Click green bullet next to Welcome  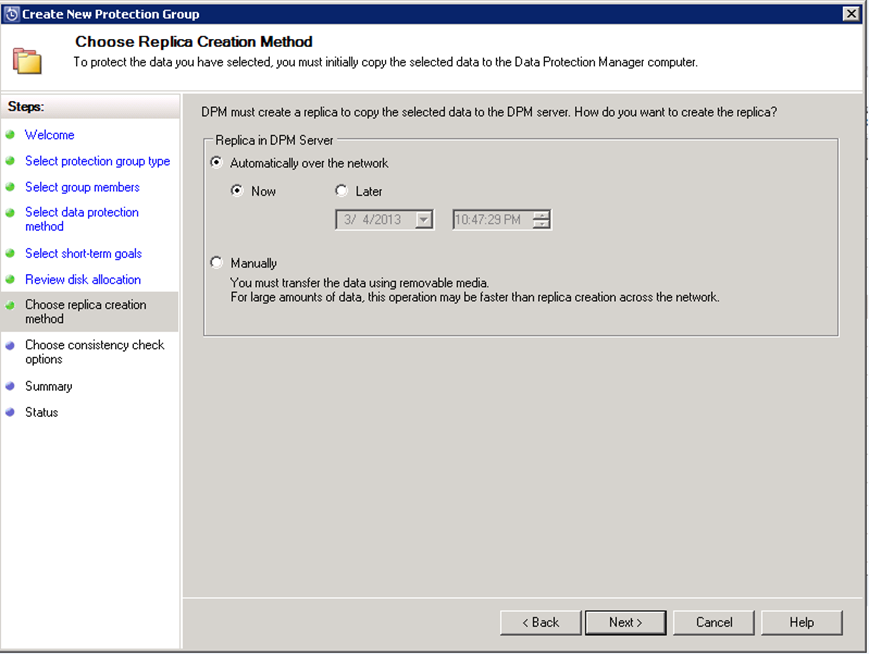(10, 135)
